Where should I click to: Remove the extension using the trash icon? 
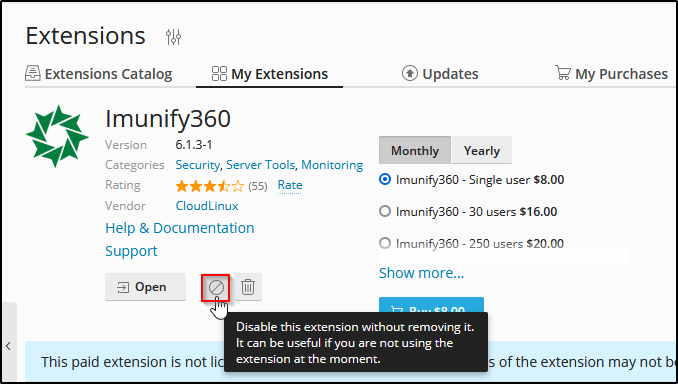pos(248,287)
